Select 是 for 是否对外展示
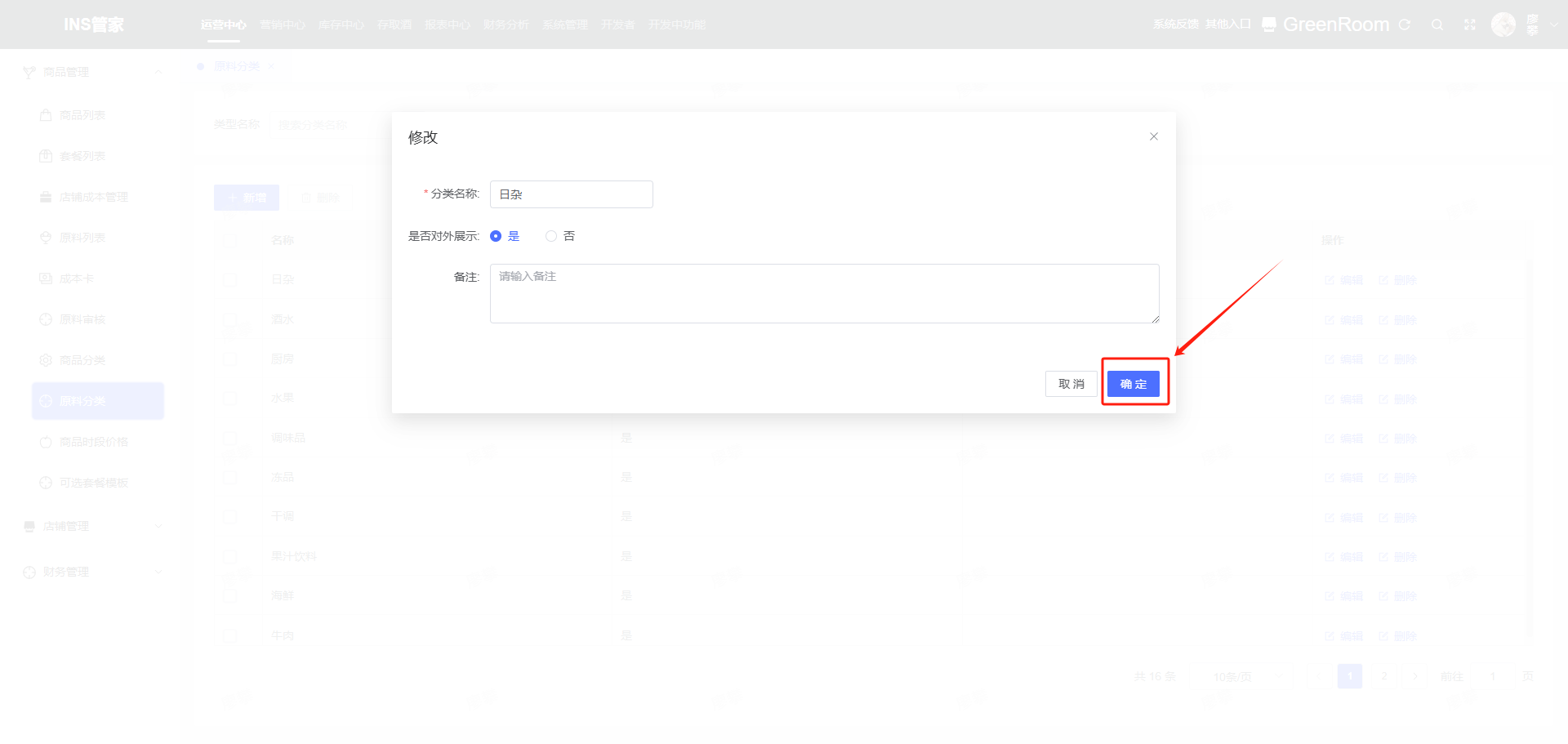Screen dimensions: 1568x744 505,236
